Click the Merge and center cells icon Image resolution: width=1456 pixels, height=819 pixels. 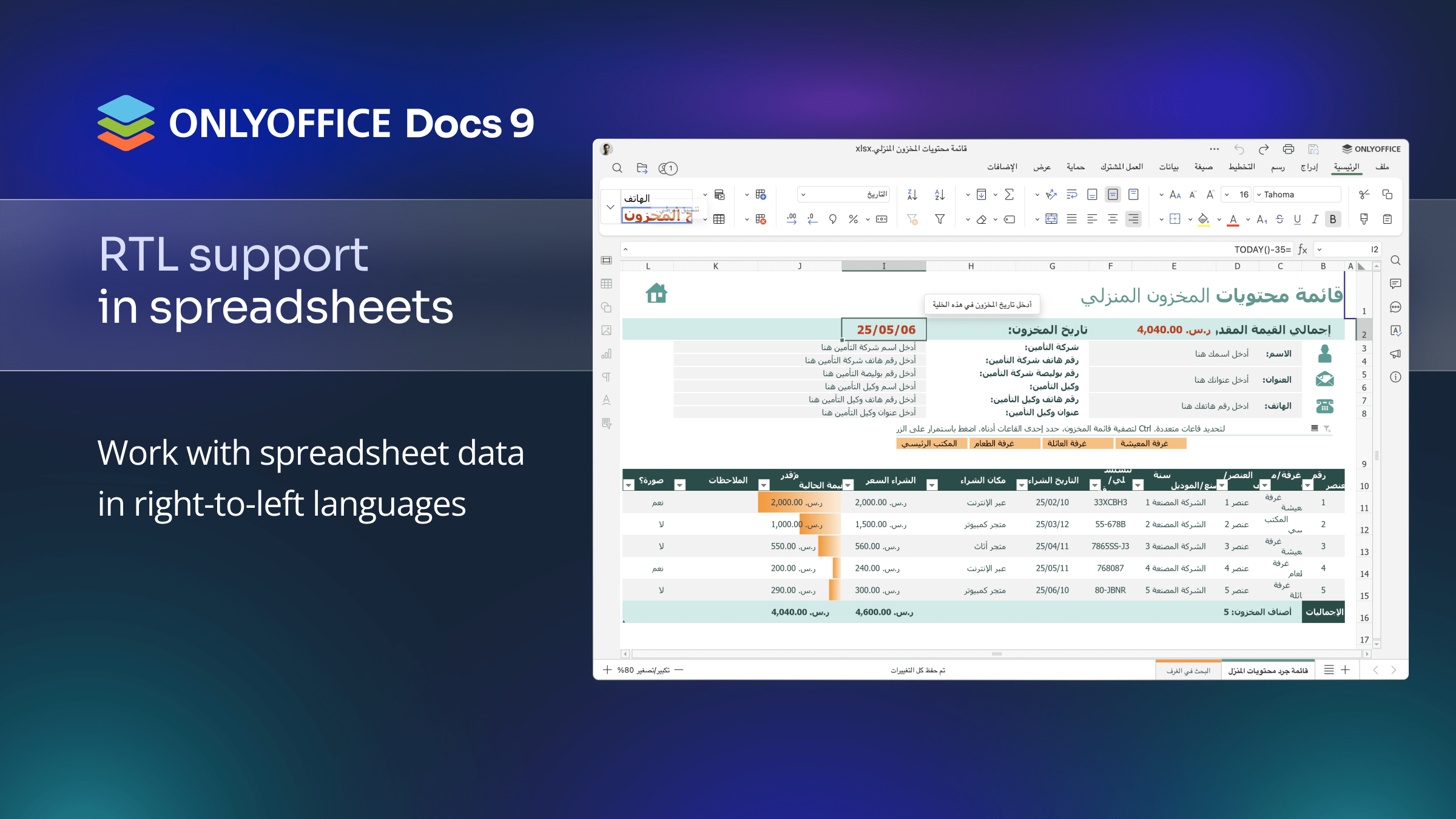pos(1051,219)
